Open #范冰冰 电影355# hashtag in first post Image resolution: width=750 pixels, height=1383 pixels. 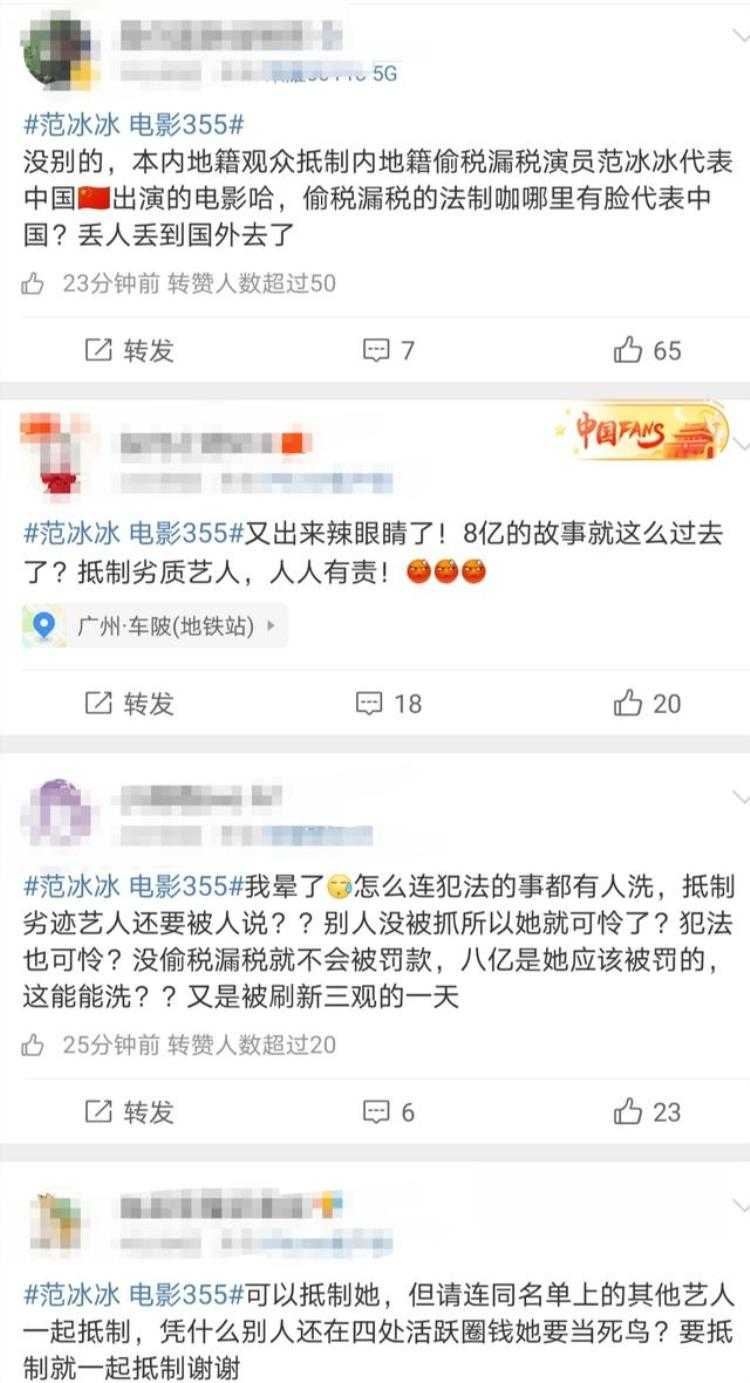pyautogui.click(x=133, y=126)
